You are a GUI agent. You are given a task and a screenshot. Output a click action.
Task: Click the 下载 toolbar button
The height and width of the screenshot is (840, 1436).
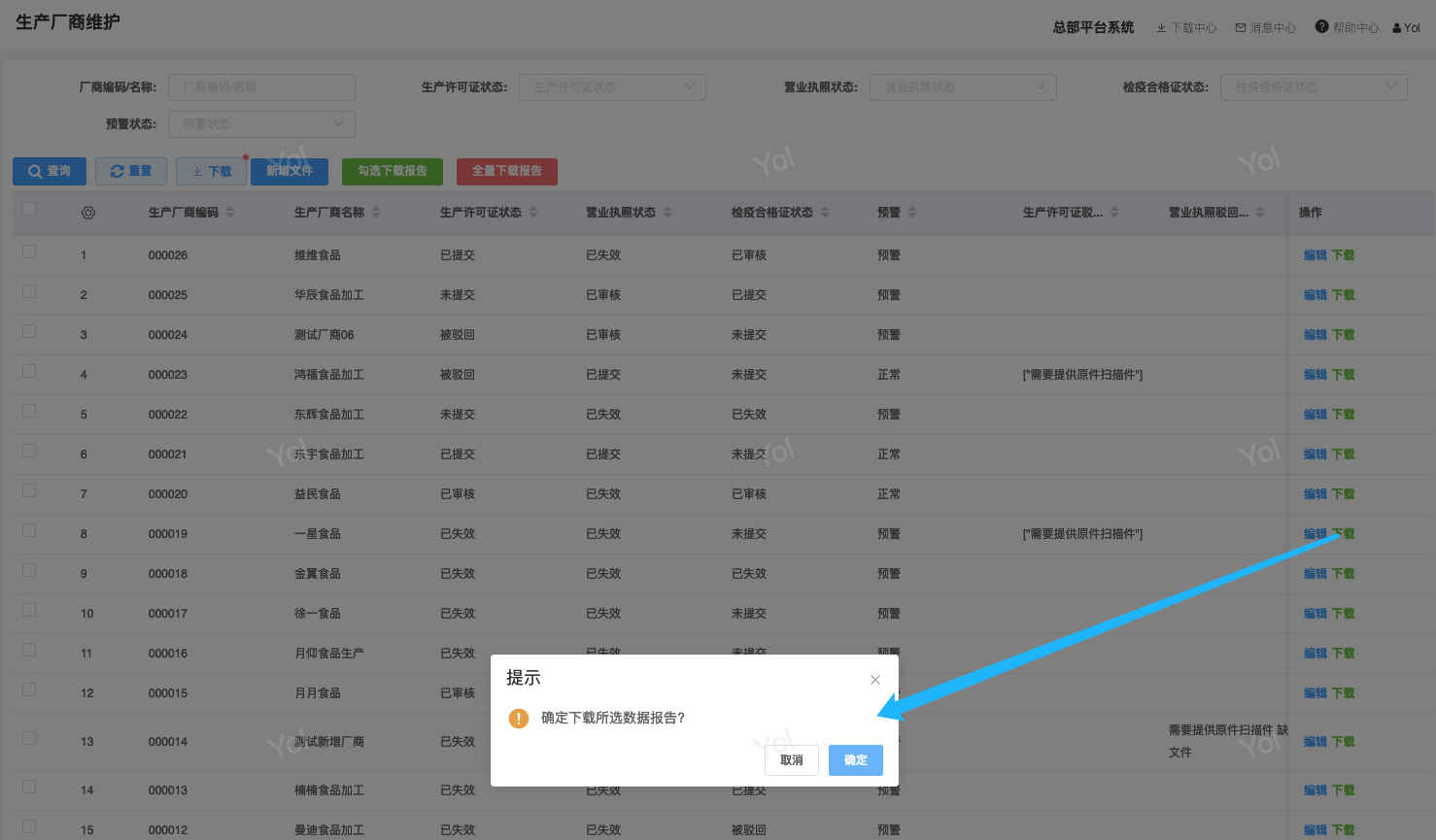212,171
